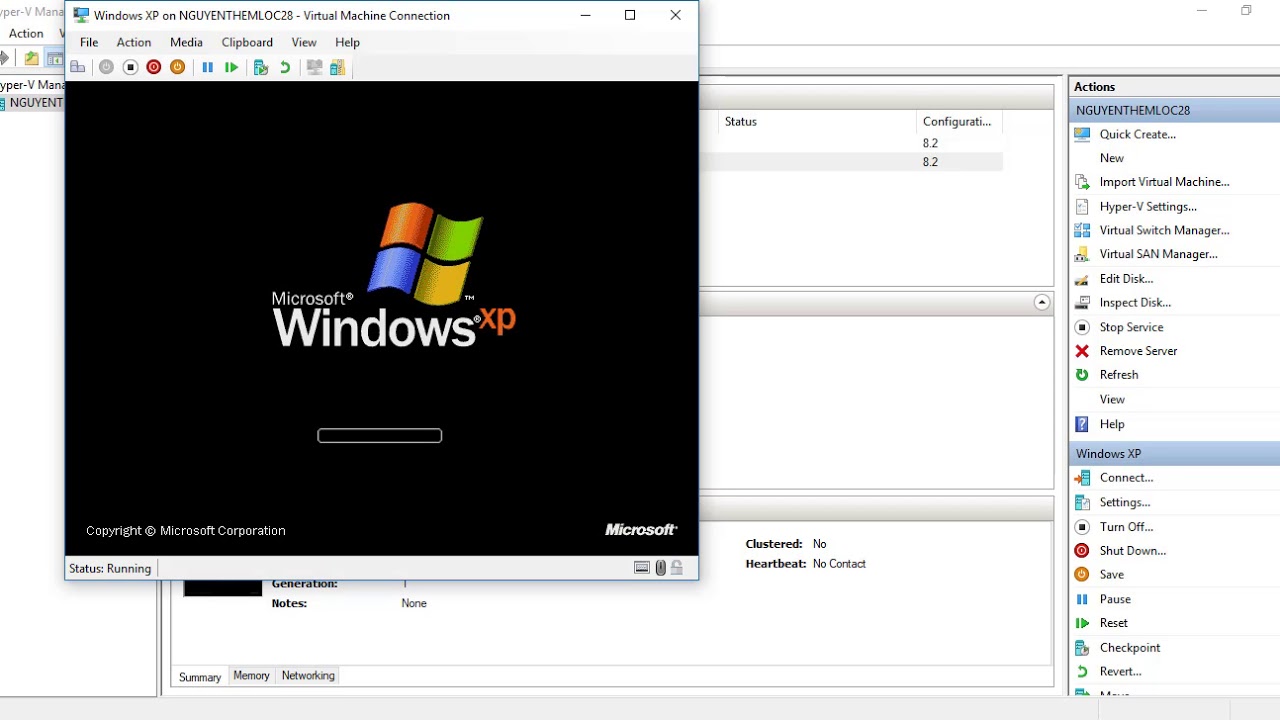Send Ctrl+Alt+Delete from the VM toolbar
The width and height of the screenshot is (1280, 720).
tap(78, 67)
